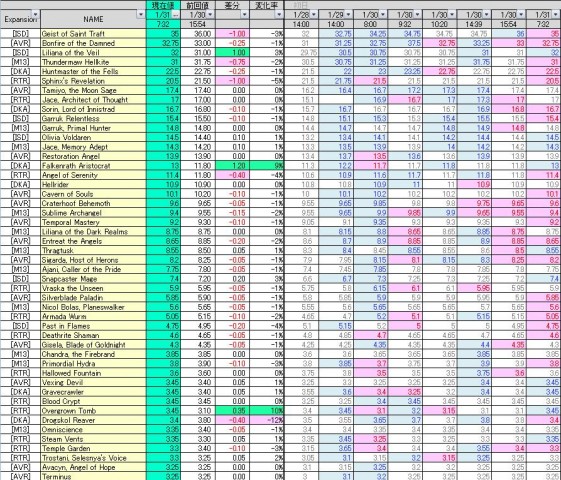Select the Garruk Relentless cell
The width and height of the screenshot is (561, 480).
(93, 118)
